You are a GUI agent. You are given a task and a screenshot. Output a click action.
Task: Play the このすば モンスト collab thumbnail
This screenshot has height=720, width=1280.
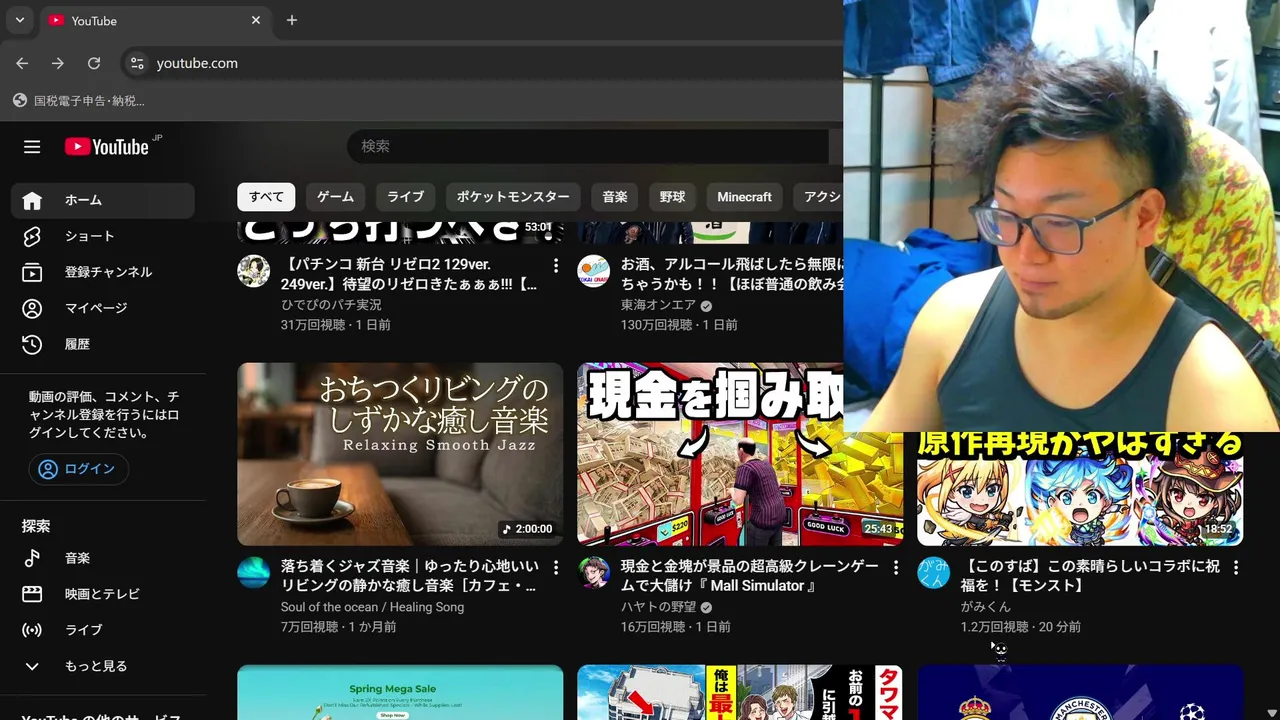[x=1080, y=489]
